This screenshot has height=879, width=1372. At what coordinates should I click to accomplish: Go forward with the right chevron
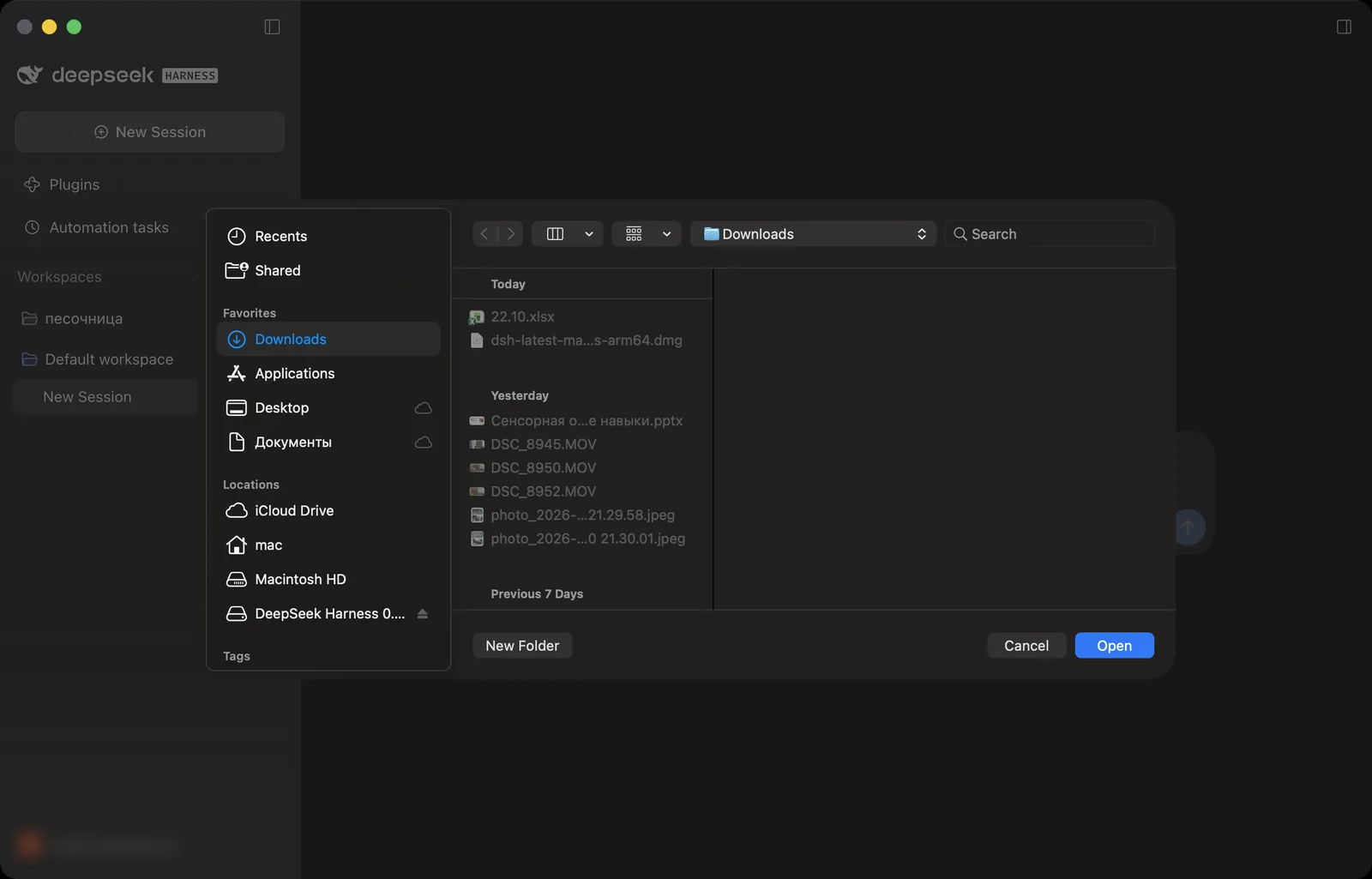tap(511, 233)
